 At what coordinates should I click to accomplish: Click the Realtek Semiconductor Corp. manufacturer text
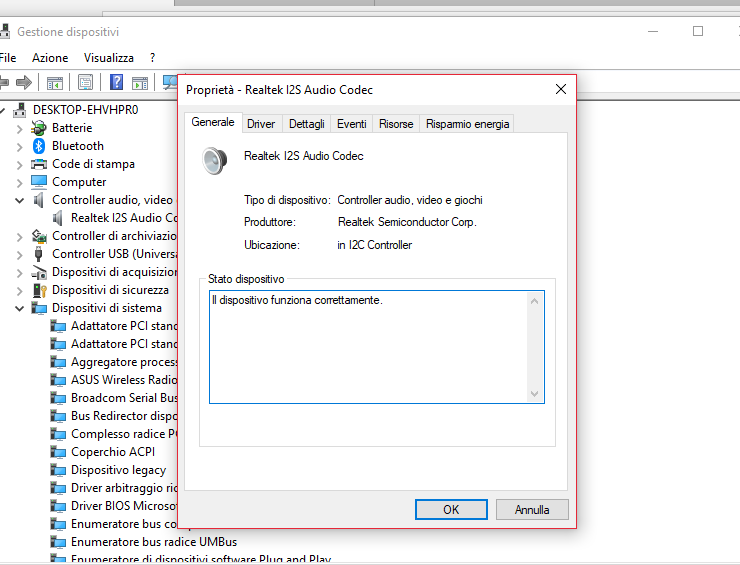click(x=407, y=222)
